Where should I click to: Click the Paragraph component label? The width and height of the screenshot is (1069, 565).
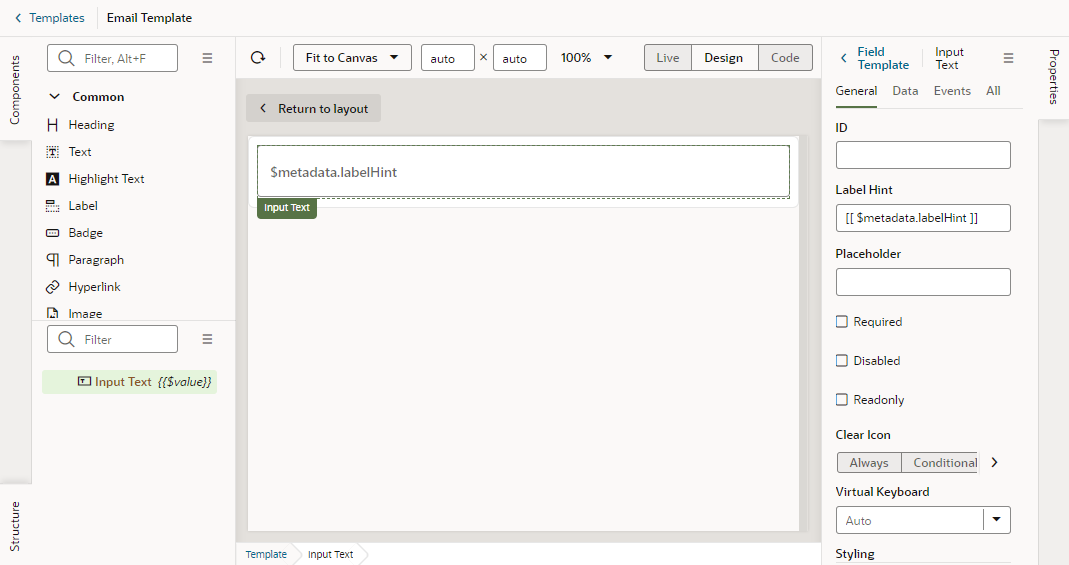coord(96,260)
